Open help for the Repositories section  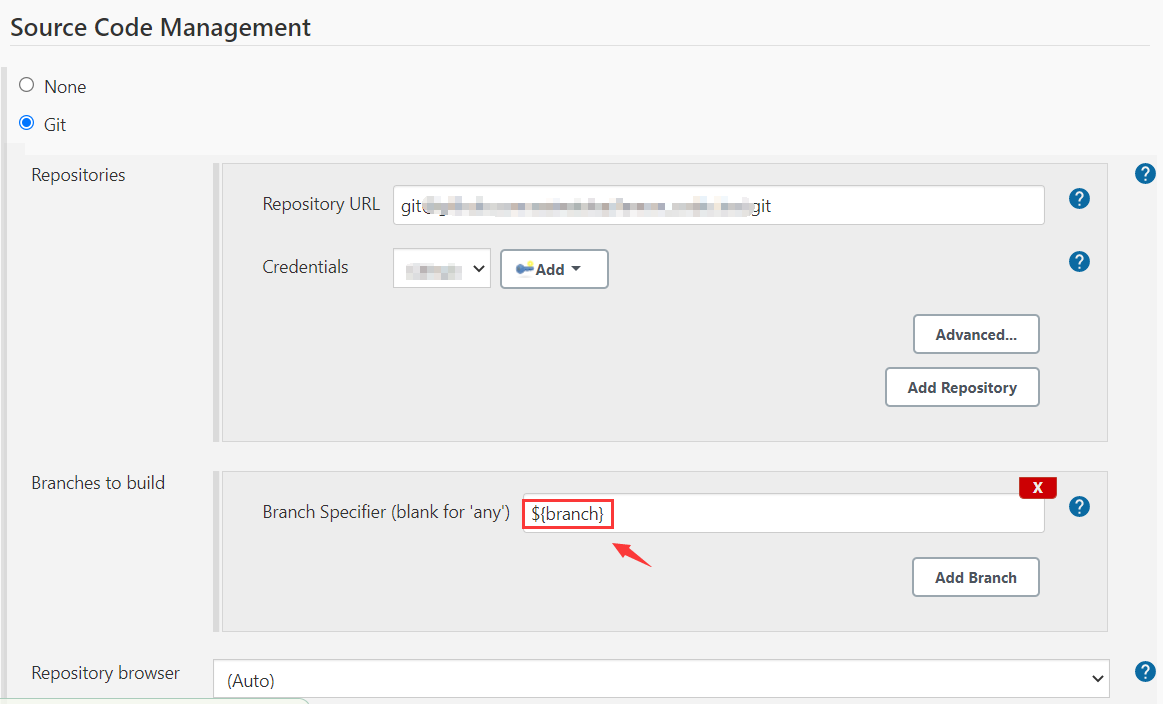point(1145,174)
